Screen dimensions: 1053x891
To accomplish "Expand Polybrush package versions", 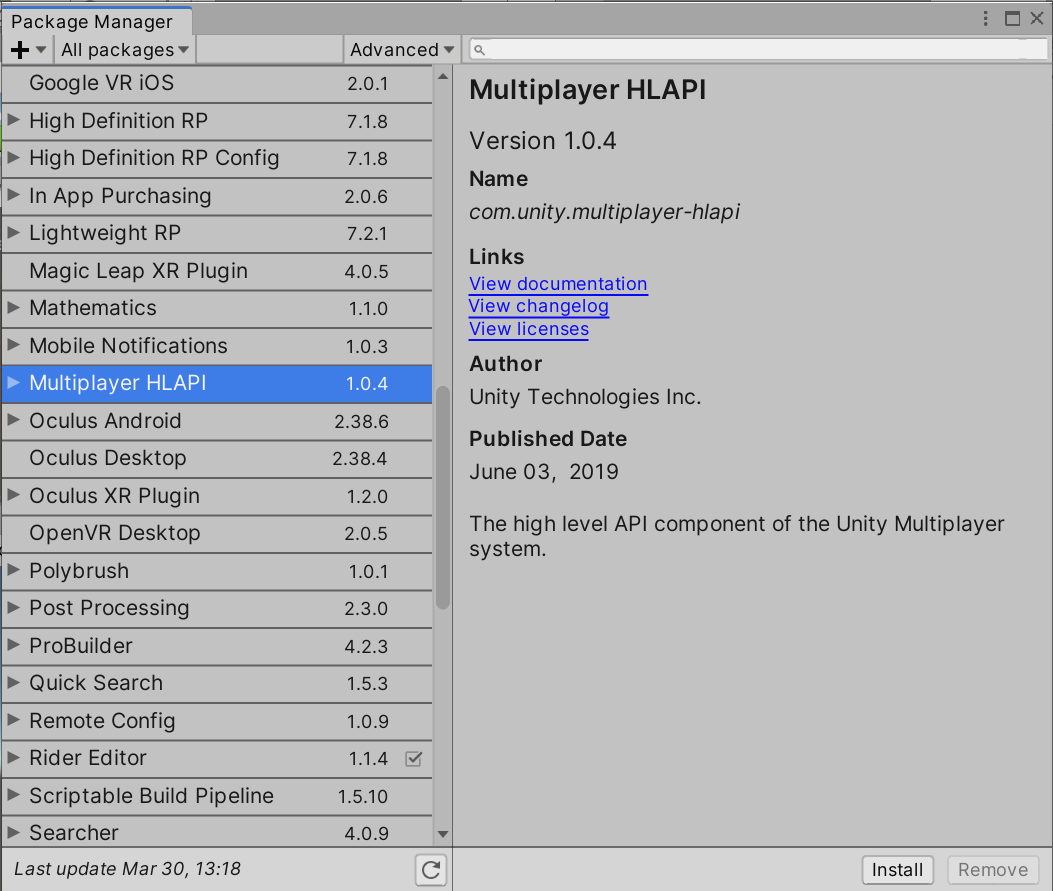I will (13, 571).
